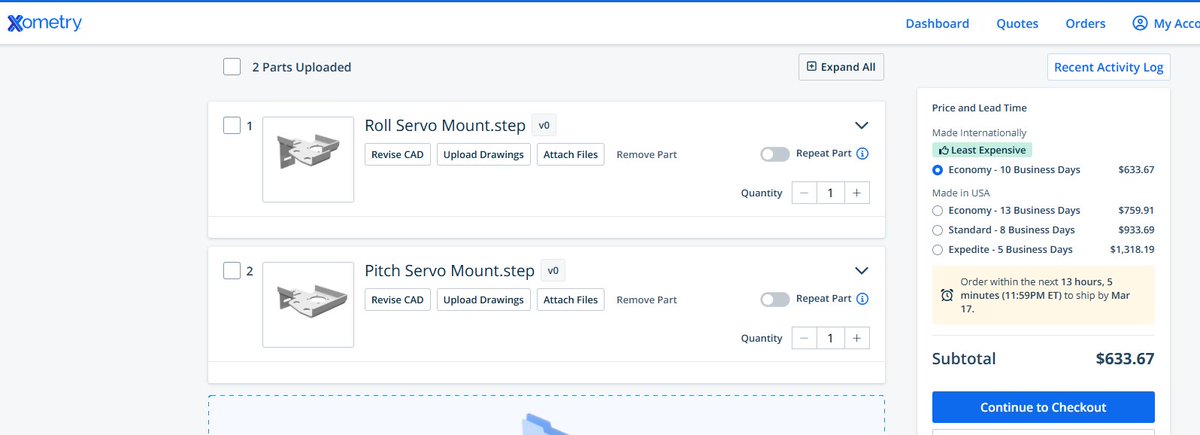This screenshot has width=1200, height=435.
Task: Click Continue to Checkout
Action: pos(1043,407)
